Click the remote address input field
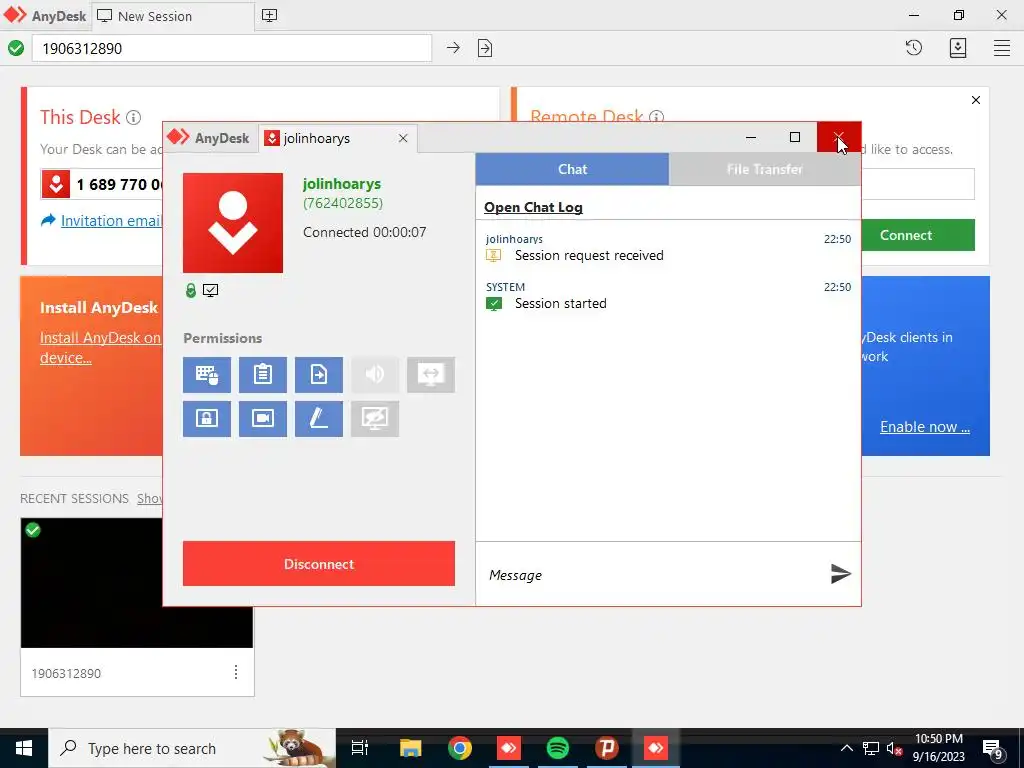Screen dimensions: 1024x768 point(232,48)
